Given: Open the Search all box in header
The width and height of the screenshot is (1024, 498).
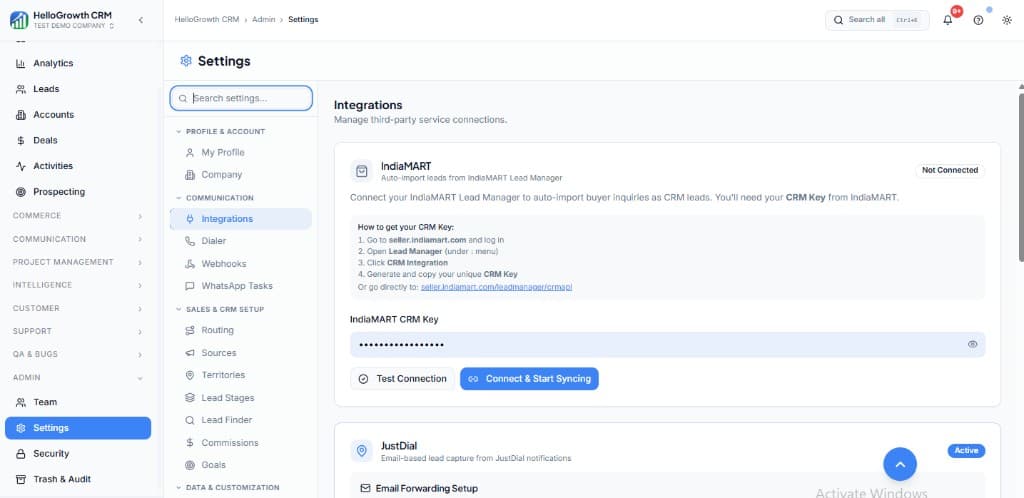Looking at the screenshot, I should [x=877, y=20].
